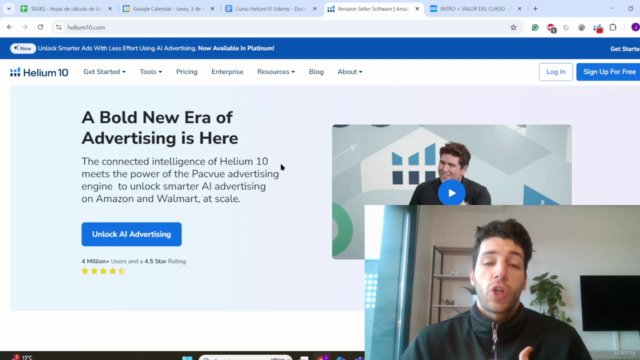Open the Chrome profile avatar
Viewport: 640px width, 360px height.
coord(635,27)
